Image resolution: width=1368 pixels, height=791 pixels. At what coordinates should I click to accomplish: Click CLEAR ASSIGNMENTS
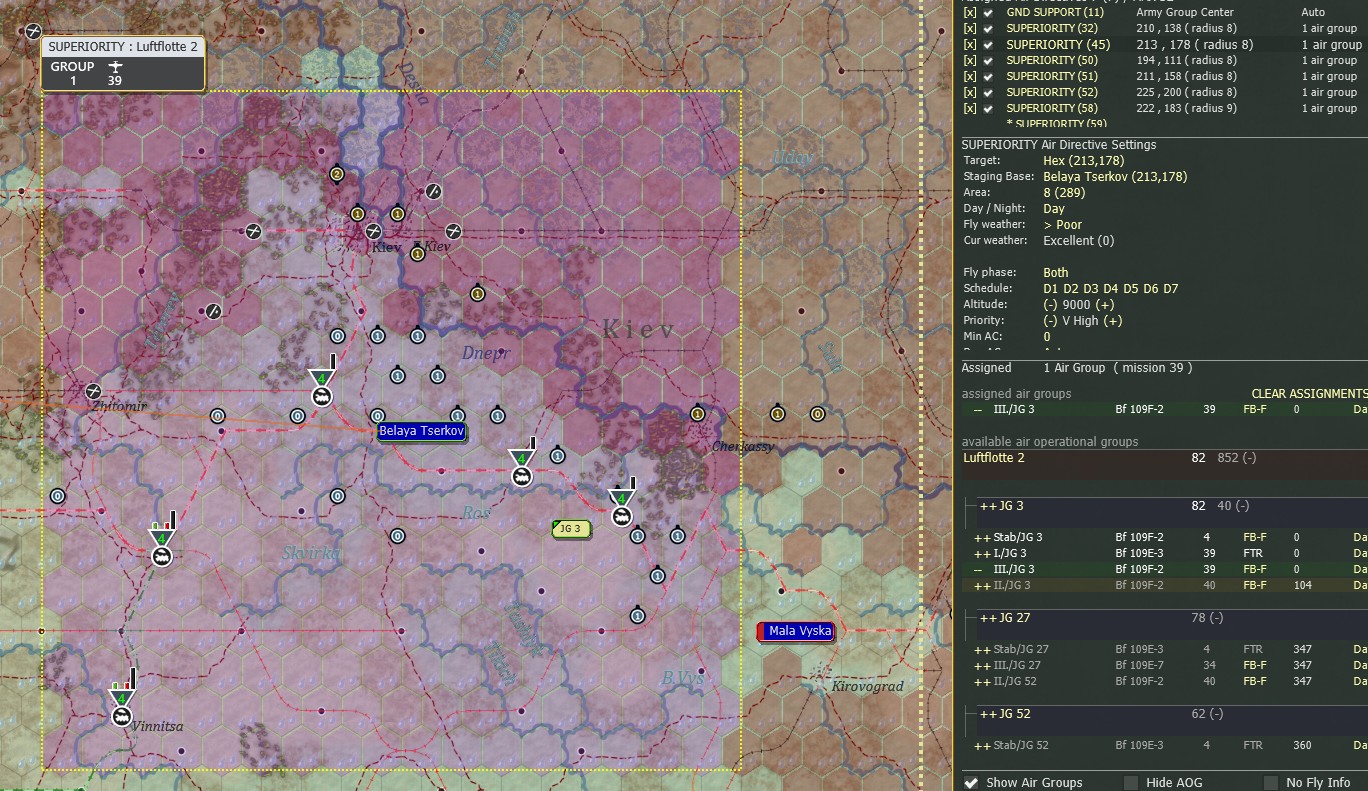(1309, 394)
